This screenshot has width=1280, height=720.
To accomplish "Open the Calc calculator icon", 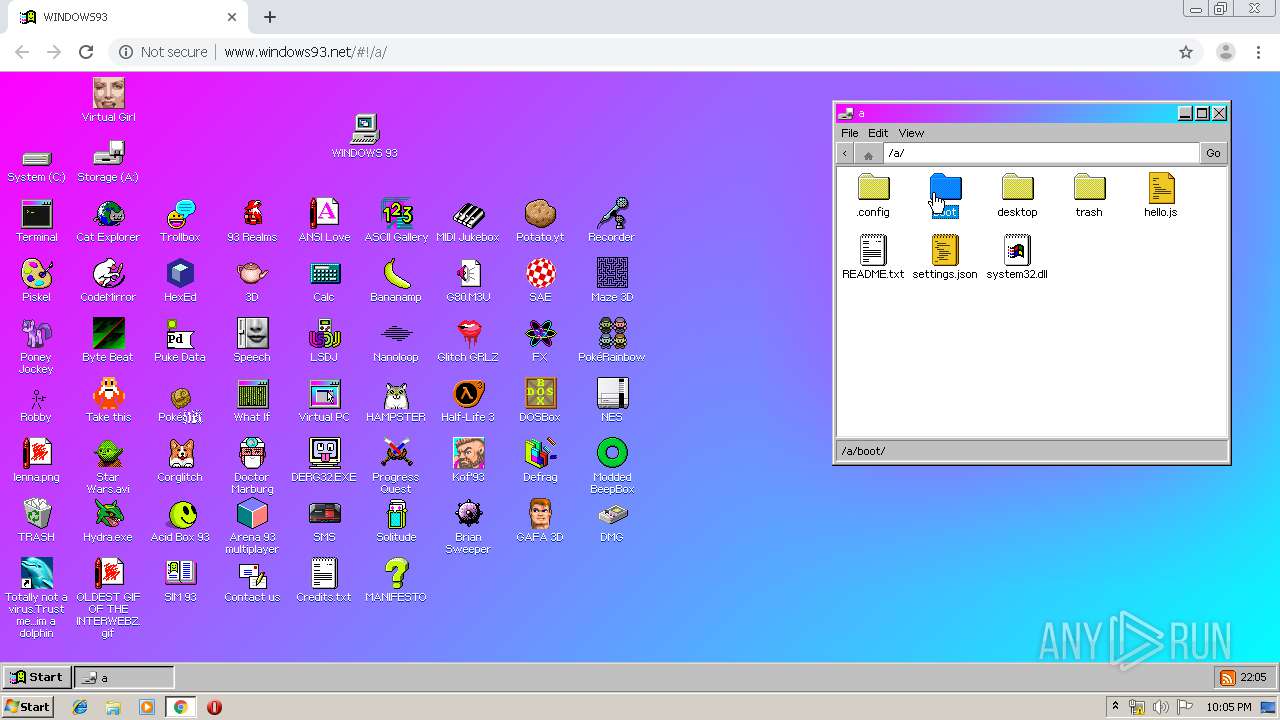I will tap(324, 281).
